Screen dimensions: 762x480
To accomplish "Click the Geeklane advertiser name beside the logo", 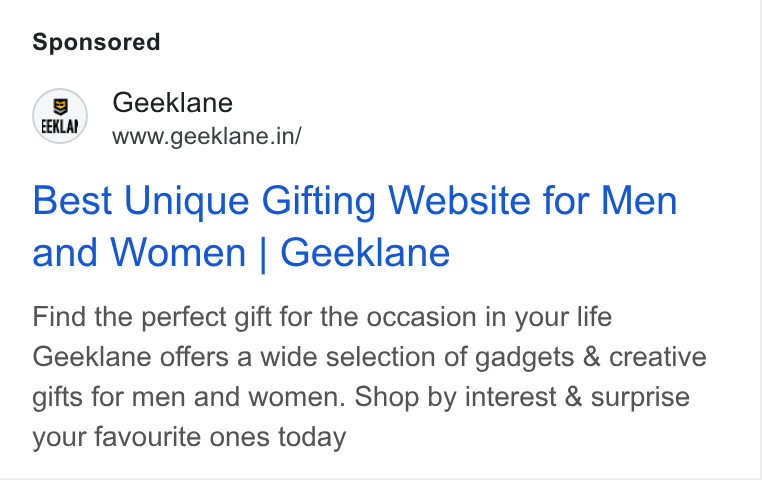I will [173, 103].
